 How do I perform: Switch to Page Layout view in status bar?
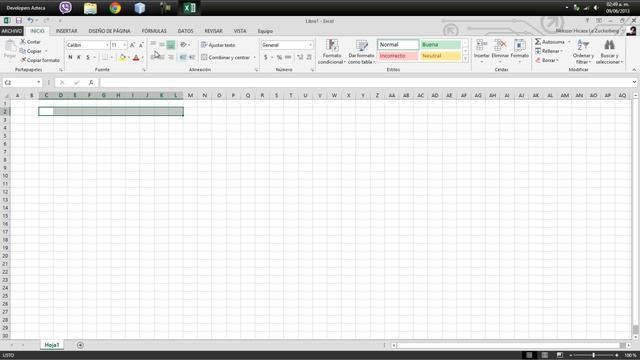tap(544, 355)
